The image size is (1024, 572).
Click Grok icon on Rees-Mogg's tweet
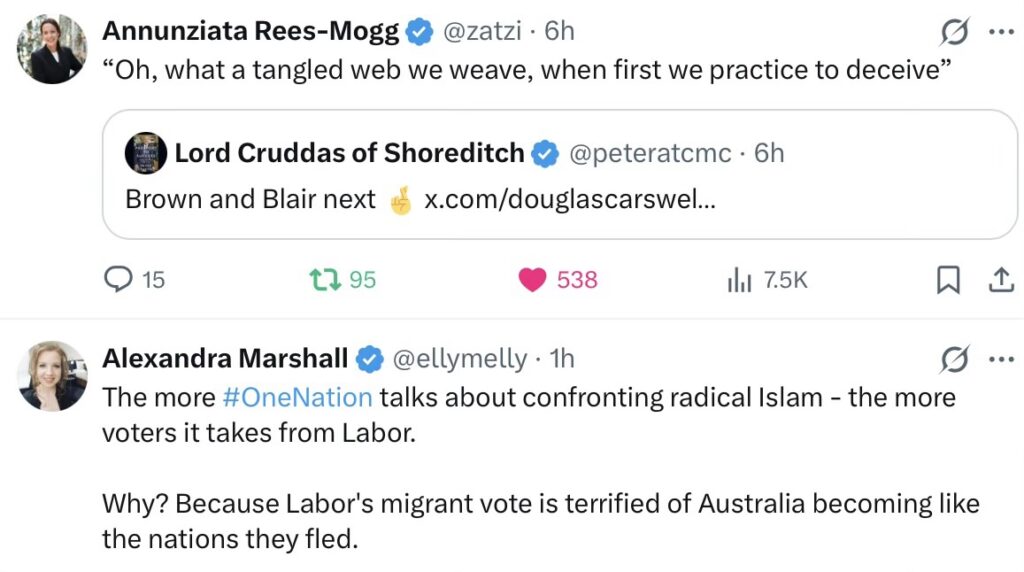pyautogui.click(x=955, y=33)
